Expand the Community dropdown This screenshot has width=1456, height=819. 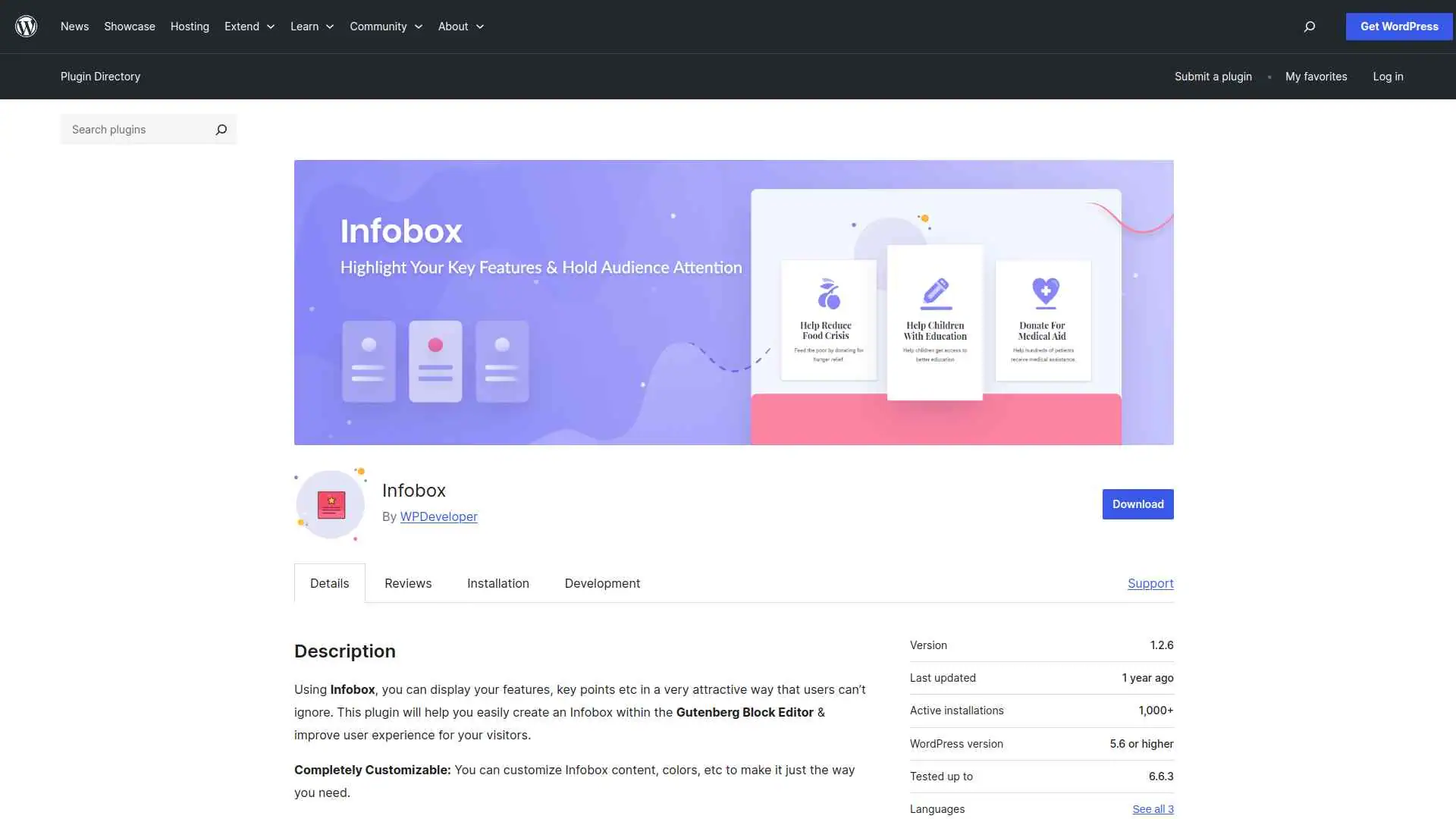pyautogui.click(x=385, y=27)
